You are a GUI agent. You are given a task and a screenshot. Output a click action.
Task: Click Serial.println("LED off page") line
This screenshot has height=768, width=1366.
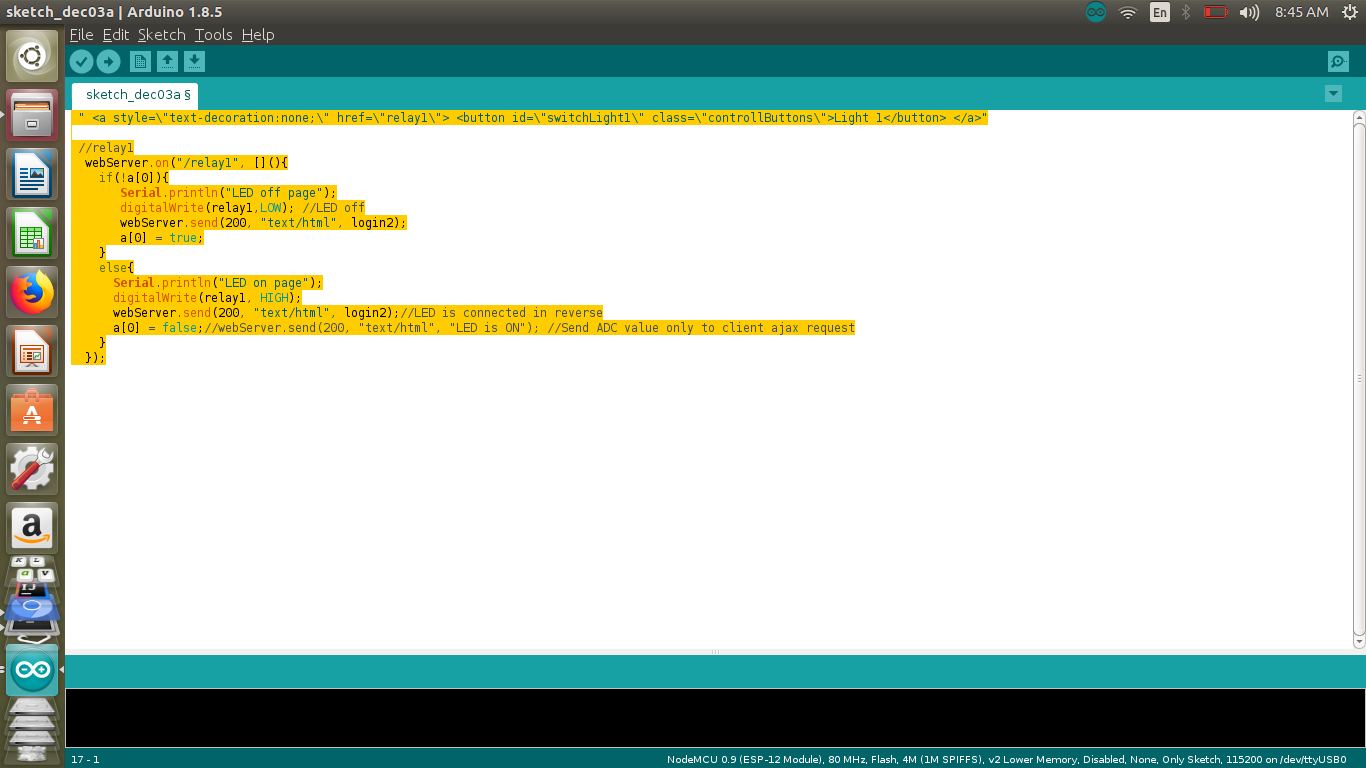[229, 192]
